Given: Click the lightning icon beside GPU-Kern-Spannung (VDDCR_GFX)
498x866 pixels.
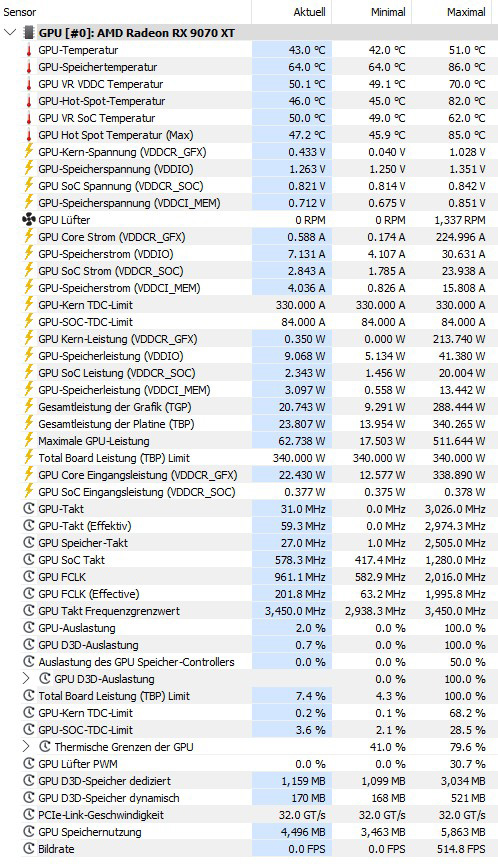Looking at the screenshot, I should click(x=28, y=152).
